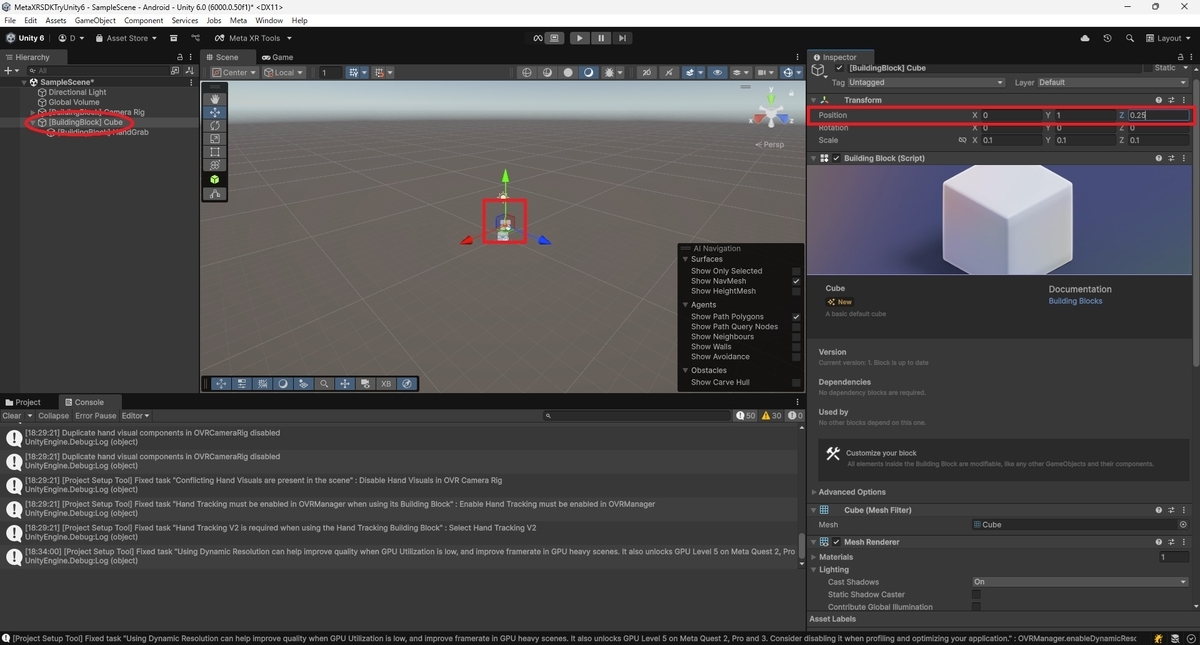
Task: Select the Rect tool
Action: tap(215, 152)
